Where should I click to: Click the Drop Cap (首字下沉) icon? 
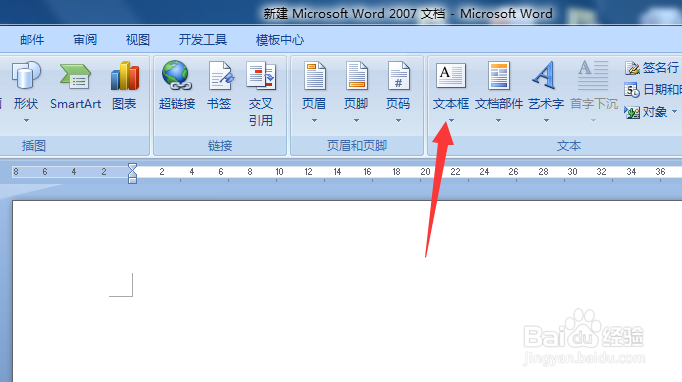coord(593,75)
